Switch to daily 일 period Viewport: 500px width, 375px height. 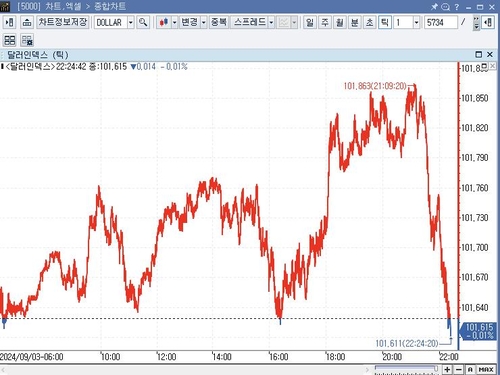(310, 23)
